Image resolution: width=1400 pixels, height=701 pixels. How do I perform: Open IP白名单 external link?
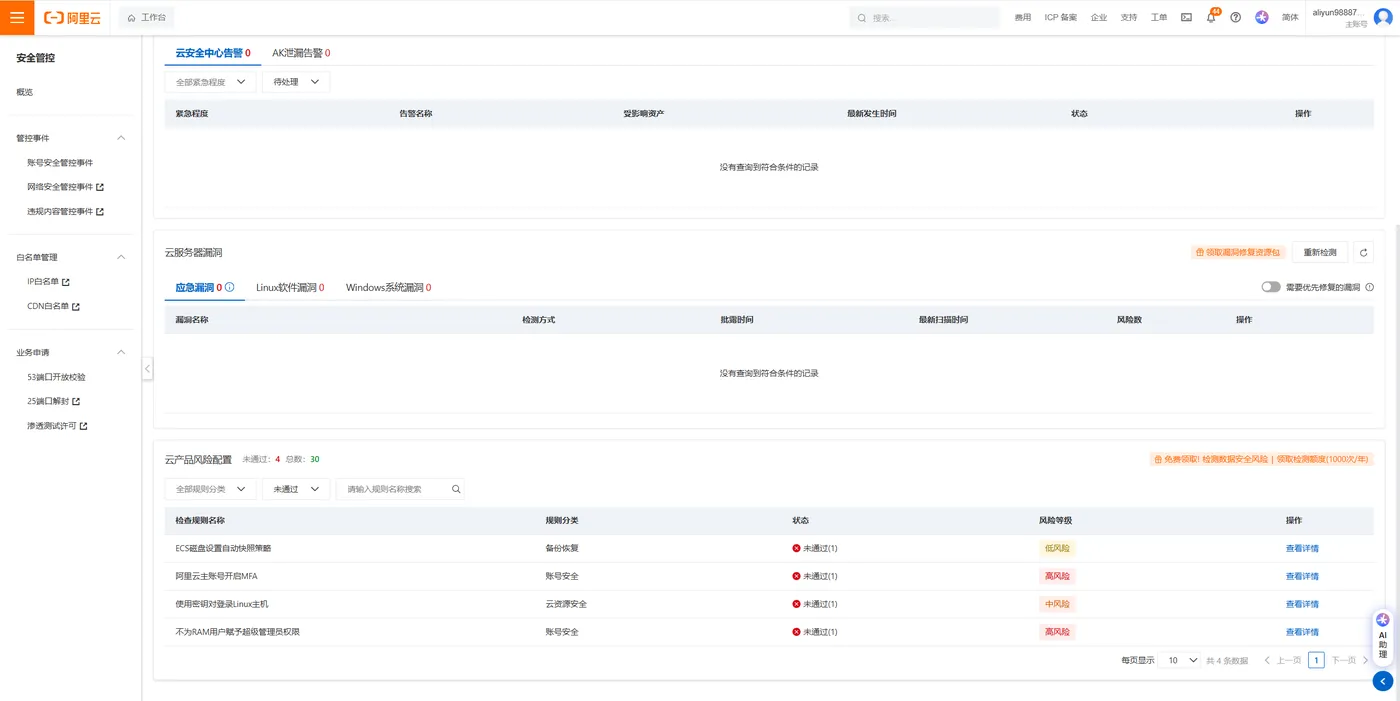click(x=48, y=282)
